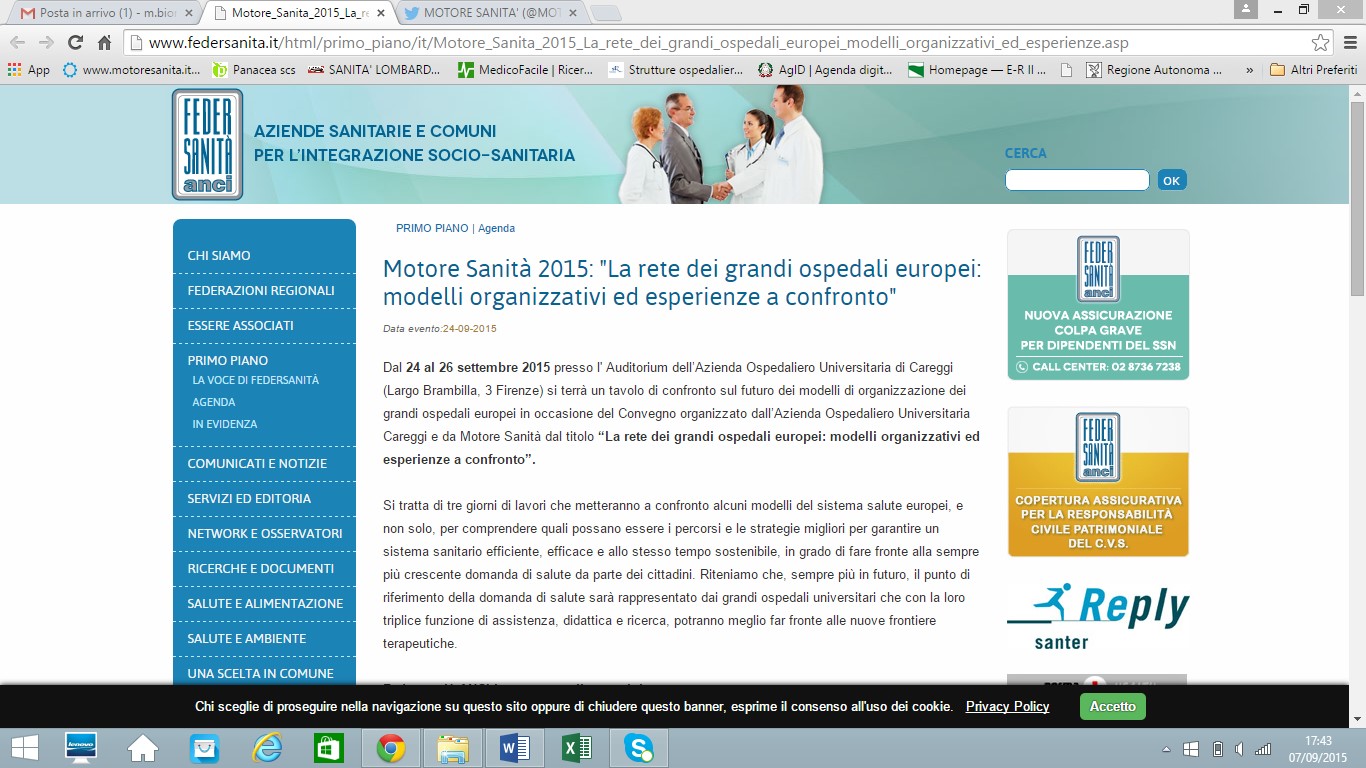Screen dimensions: 1366x768
Task: Open the Nuova Assicurazione Colpa Grave banner
Action: [x=1098, y=305]
